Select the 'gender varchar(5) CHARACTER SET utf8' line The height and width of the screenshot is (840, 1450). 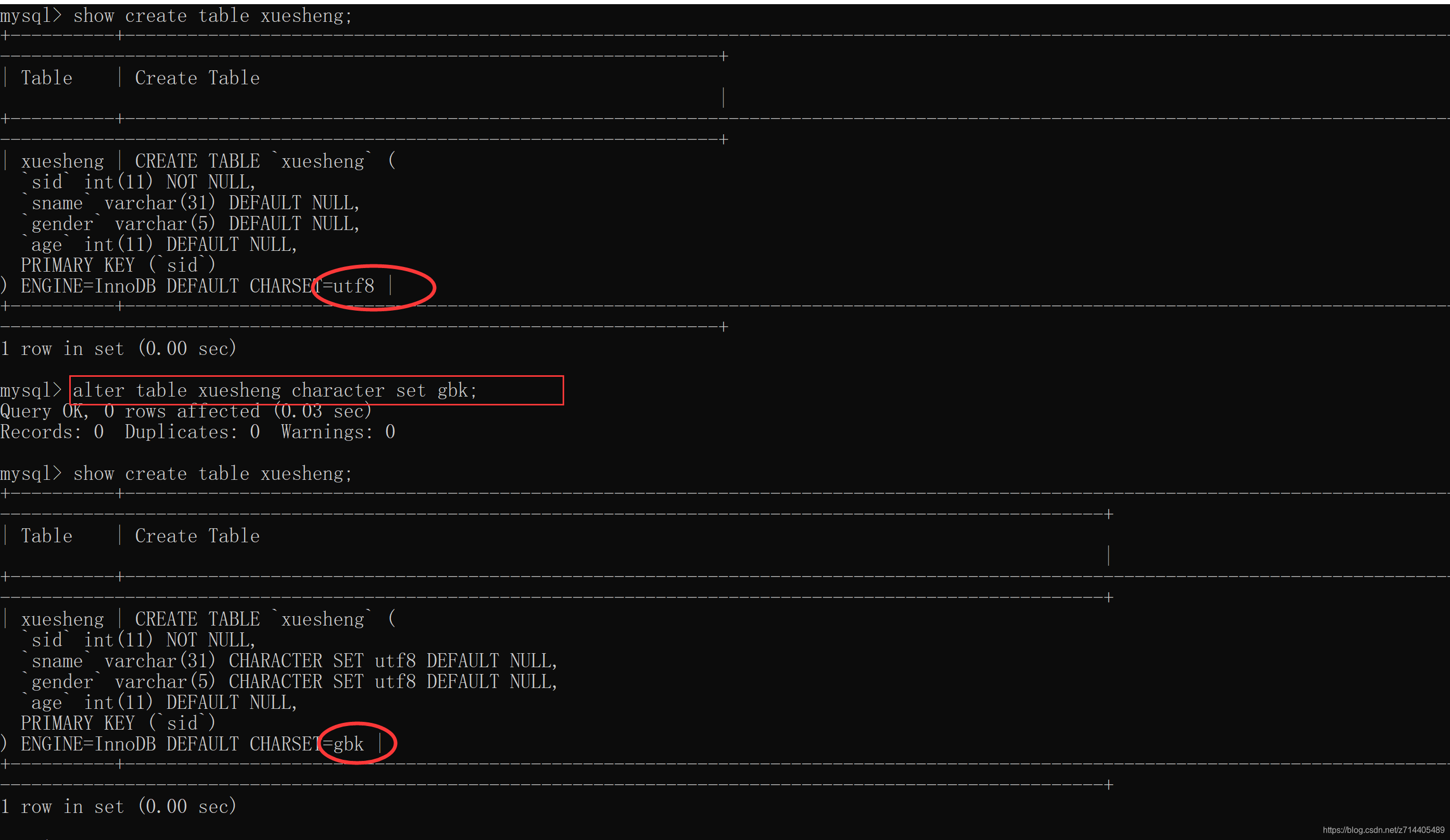click(x=289, y=681)
